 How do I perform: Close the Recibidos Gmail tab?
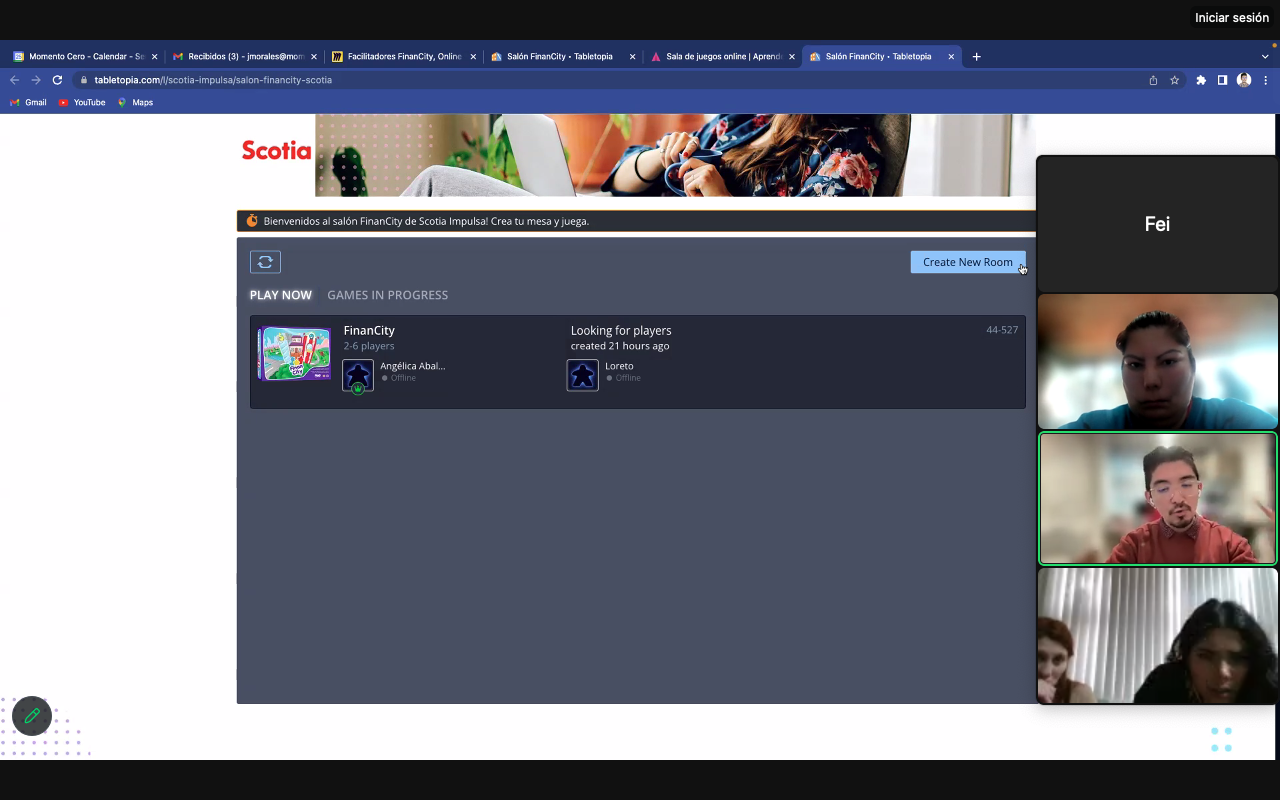(x=313, y=57)
